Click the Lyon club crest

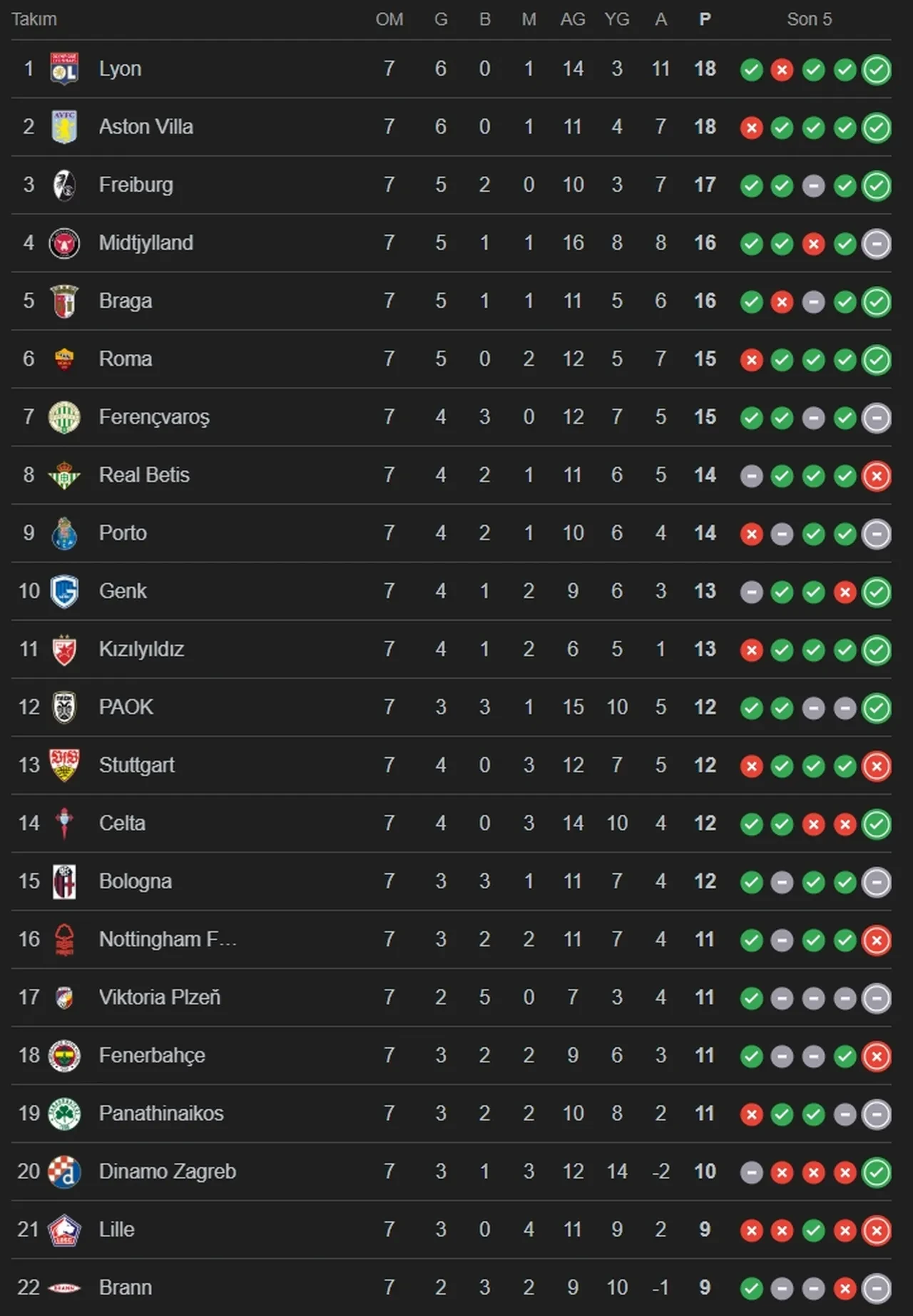pyautogui.click(x=64, y=69)
